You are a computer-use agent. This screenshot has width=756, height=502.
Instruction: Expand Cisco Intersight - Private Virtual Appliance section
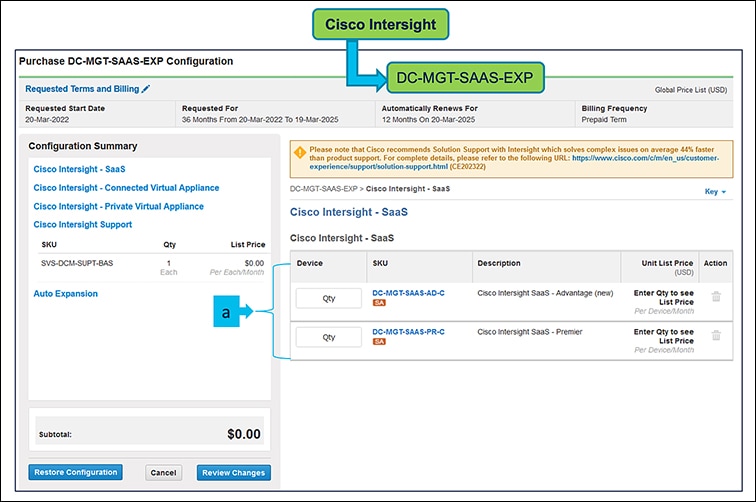point(118,206)
